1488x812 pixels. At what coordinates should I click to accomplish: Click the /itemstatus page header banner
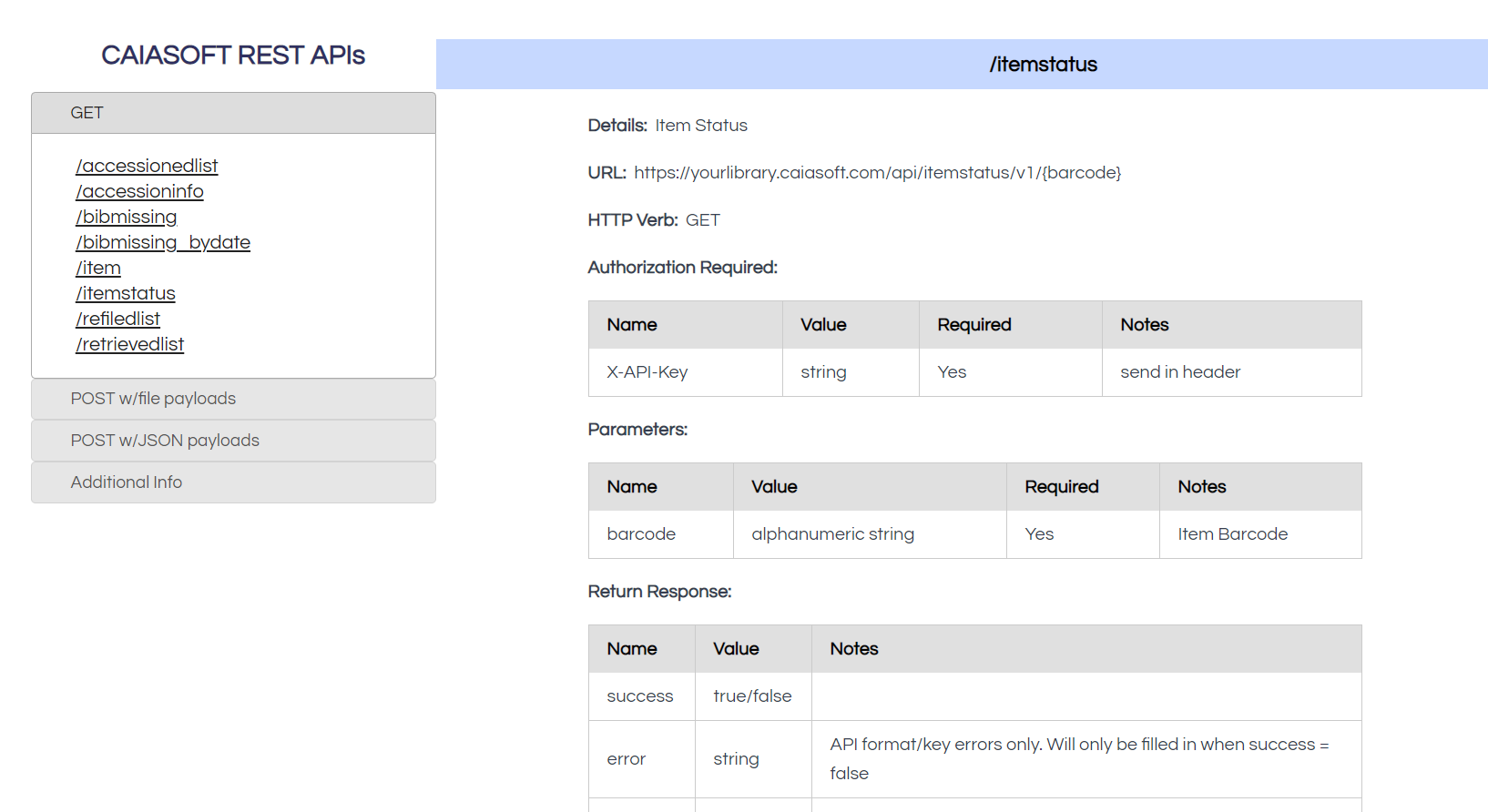(x=1043, y=65)
